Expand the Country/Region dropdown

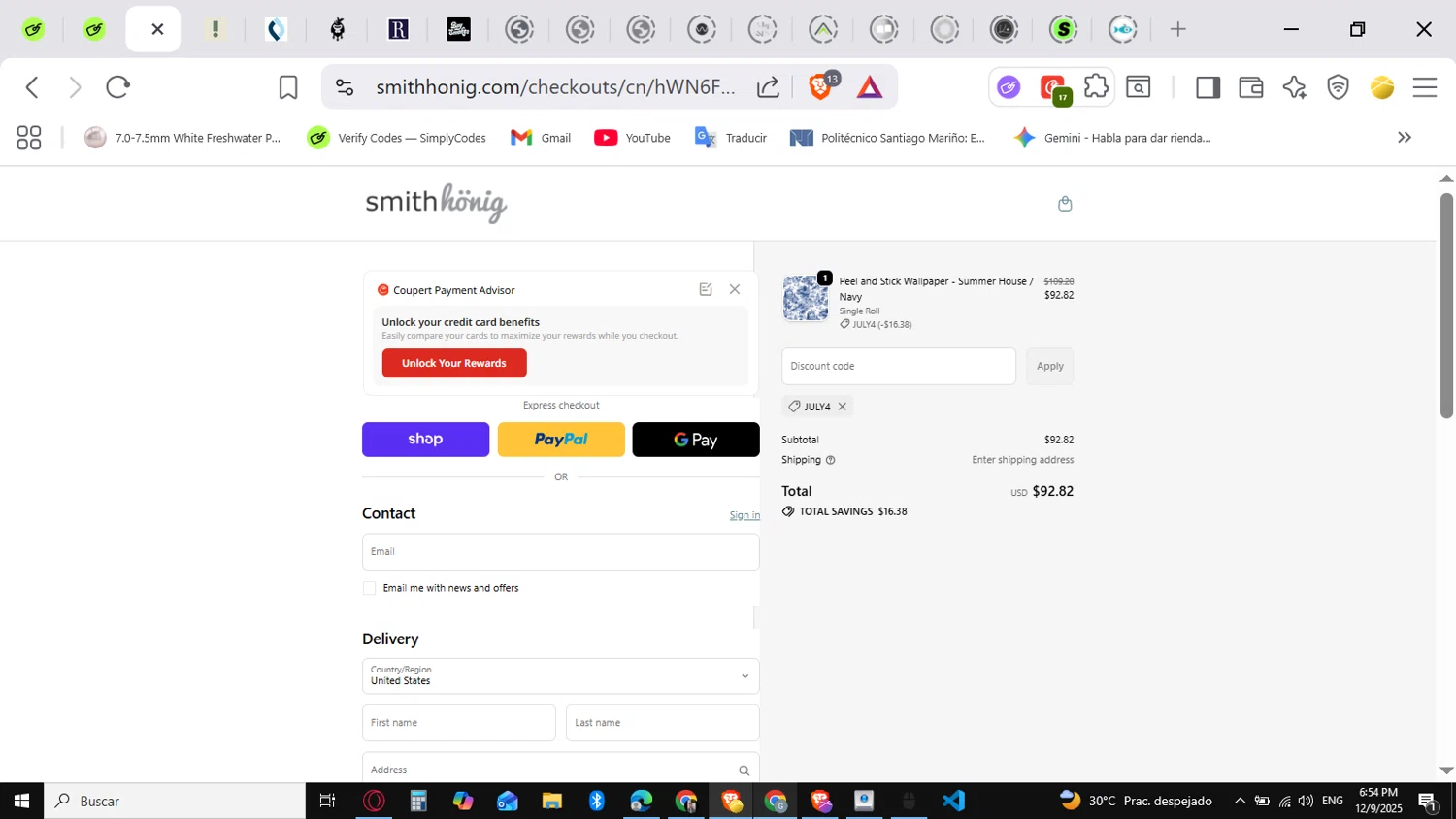pyautogui.click(x=561, y=676)
